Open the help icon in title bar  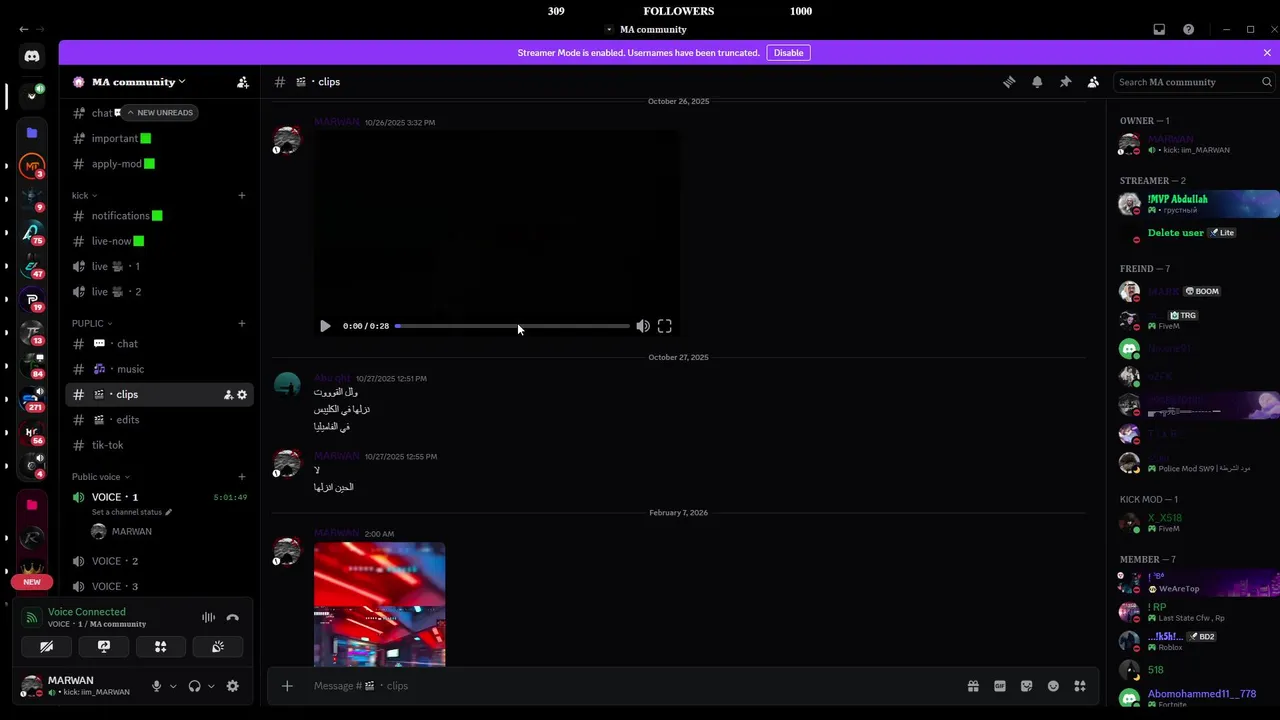pos(1188,30)
